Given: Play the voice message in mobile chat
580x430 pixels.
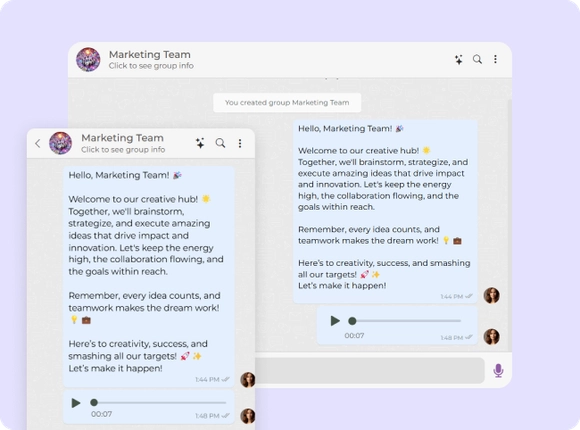Looking at the screenshot, I should (x=76, y=403).
